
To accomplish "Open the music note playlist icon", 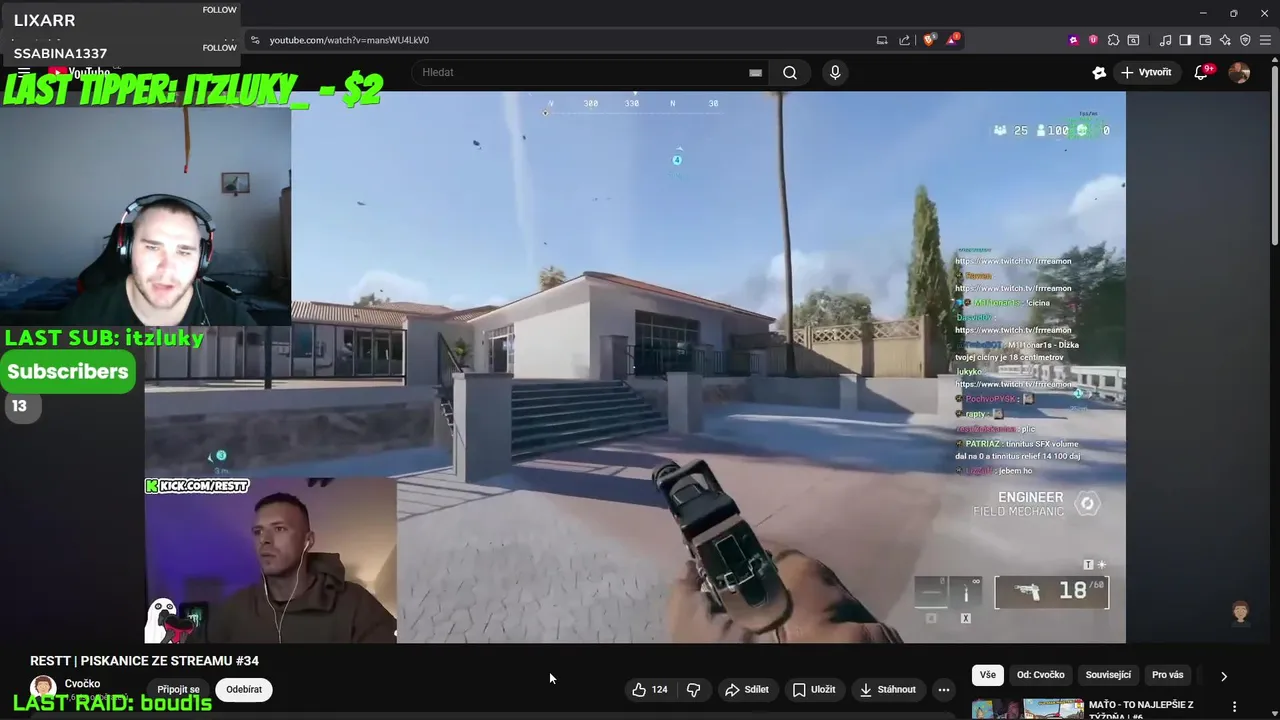I will 1165,40.
